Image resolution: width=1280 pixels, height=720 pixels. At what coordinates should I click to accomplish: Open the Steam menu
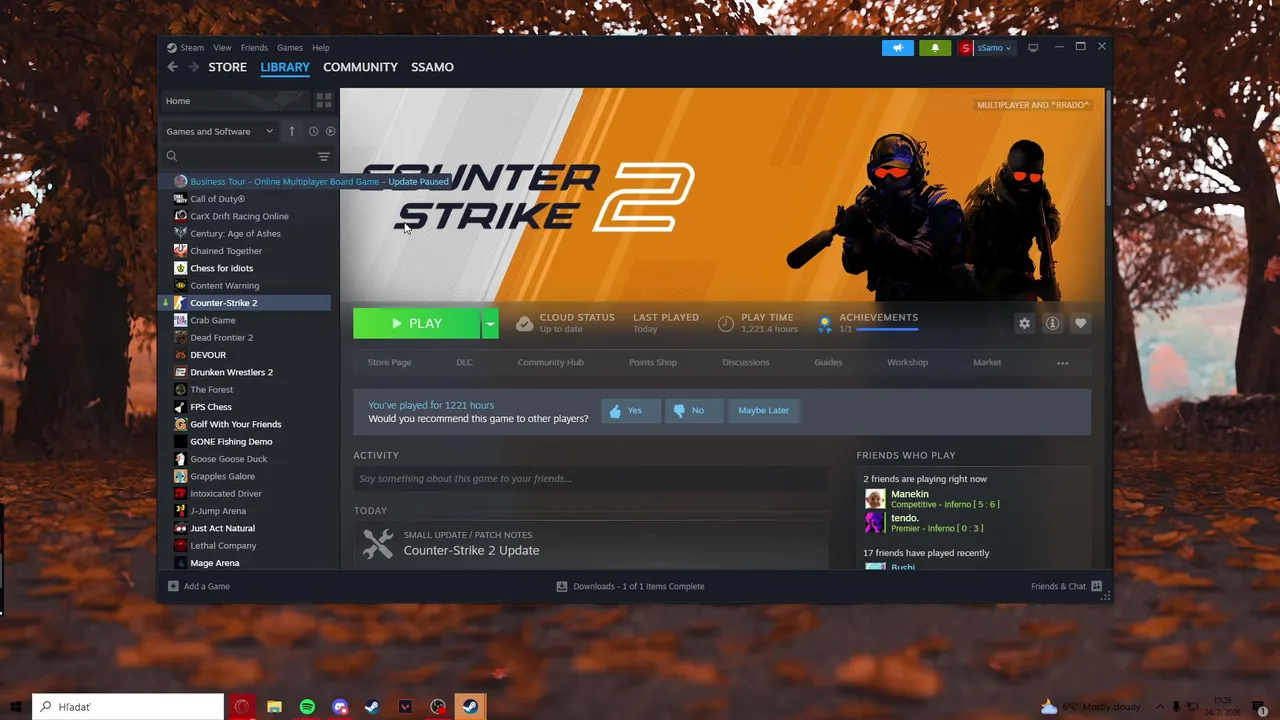[x=192, y=47]
